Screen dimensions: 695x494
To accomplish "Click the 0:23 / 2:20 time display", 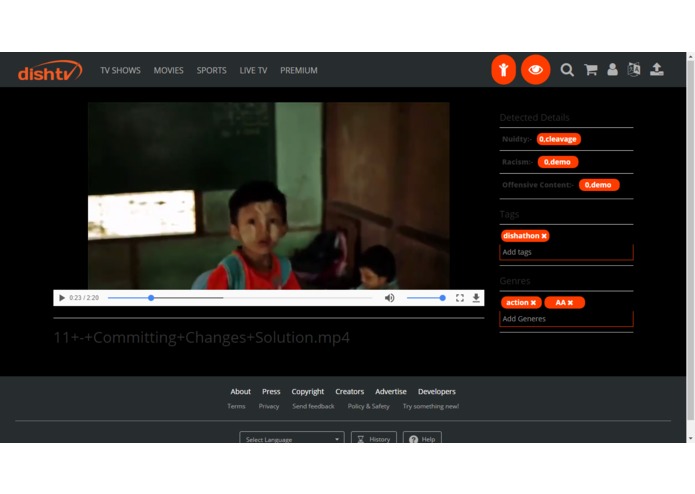I will tap(84, 298).
